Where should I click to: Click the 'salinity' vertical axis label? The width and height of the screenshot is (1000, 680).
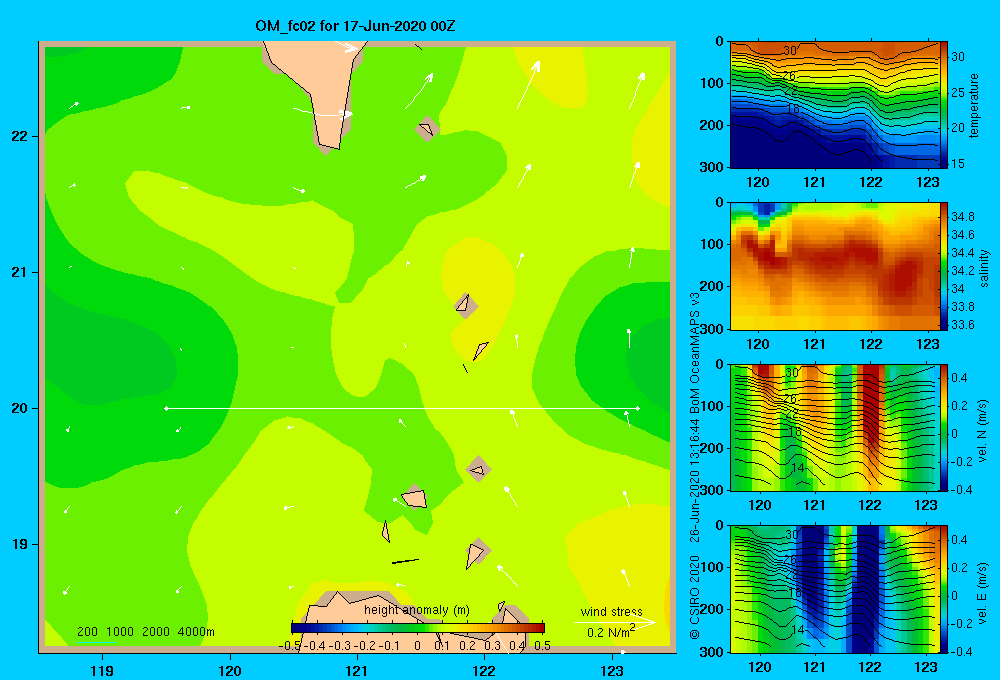(984, 268)
